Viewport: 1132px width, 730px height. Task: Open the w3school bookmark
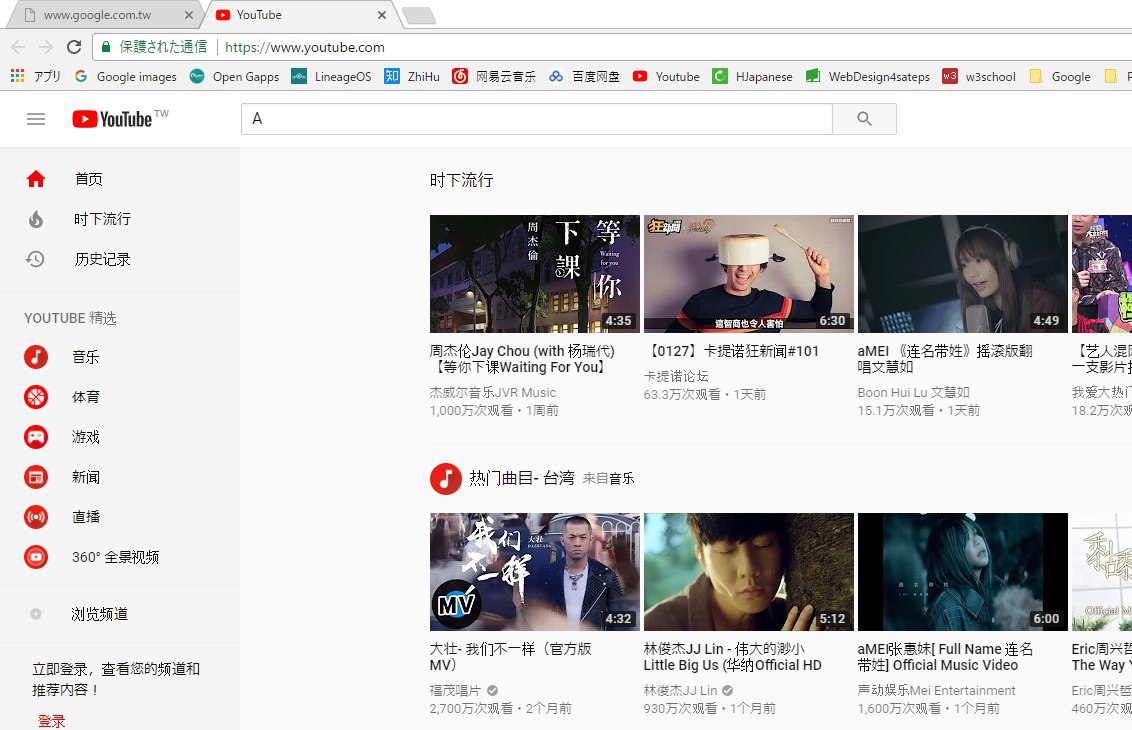point(979,76)
